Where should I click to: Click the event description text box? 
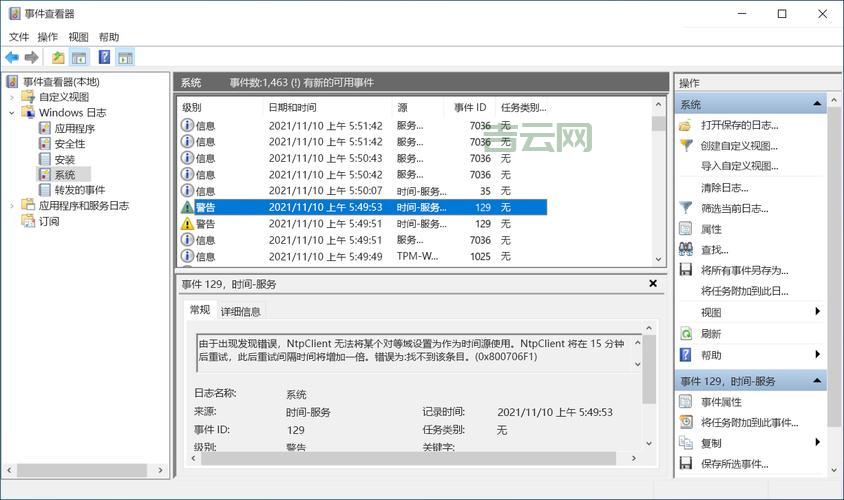point(416,351)
